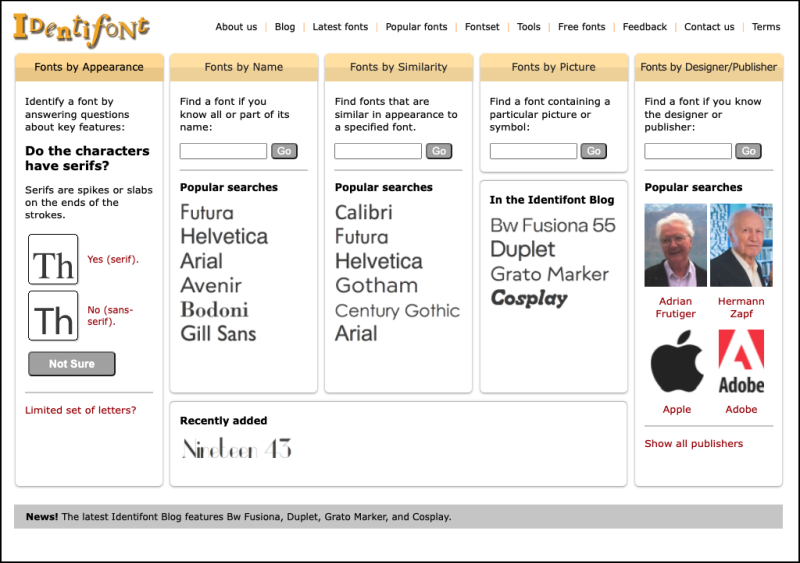Choose the 'Yes (serif).' link
Image resolution: width=800 pixels, height=563 pixels.
(x=113, y=259)
